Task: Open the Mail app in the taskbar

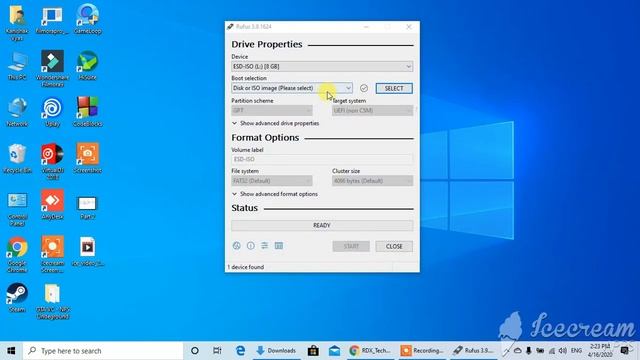Action: pos(334,351)
